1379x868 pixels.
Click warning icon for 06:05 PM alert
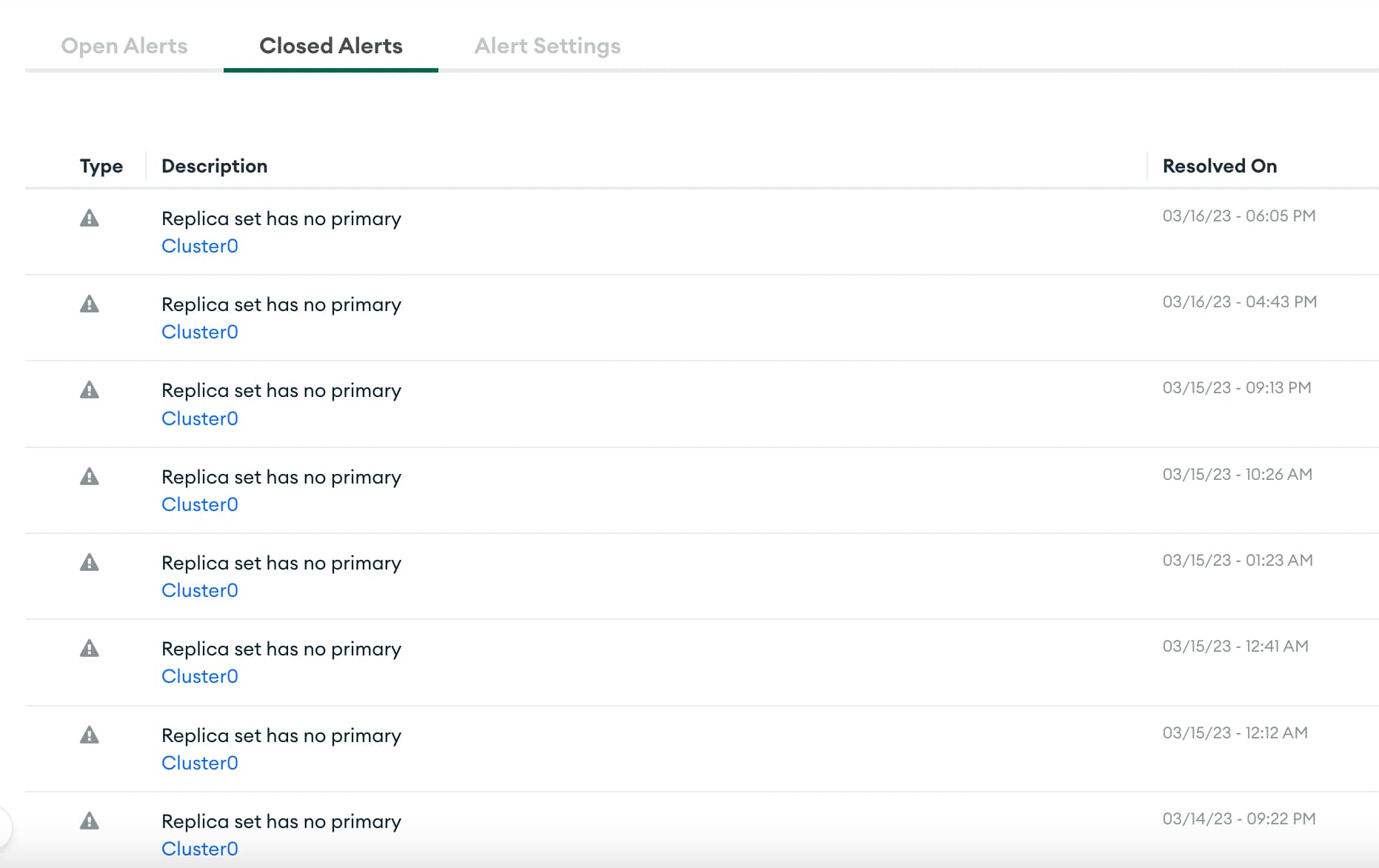click(x=90, y=218)
